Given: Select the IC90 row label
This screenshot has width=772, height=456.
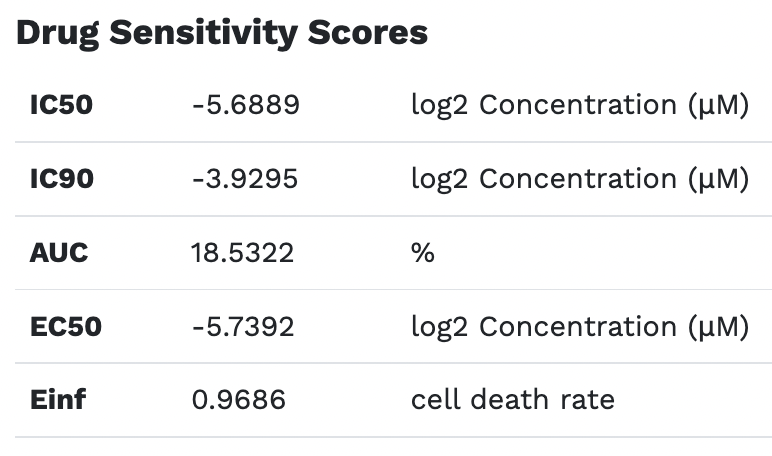Looking at the screenshot, I should 61,179.
